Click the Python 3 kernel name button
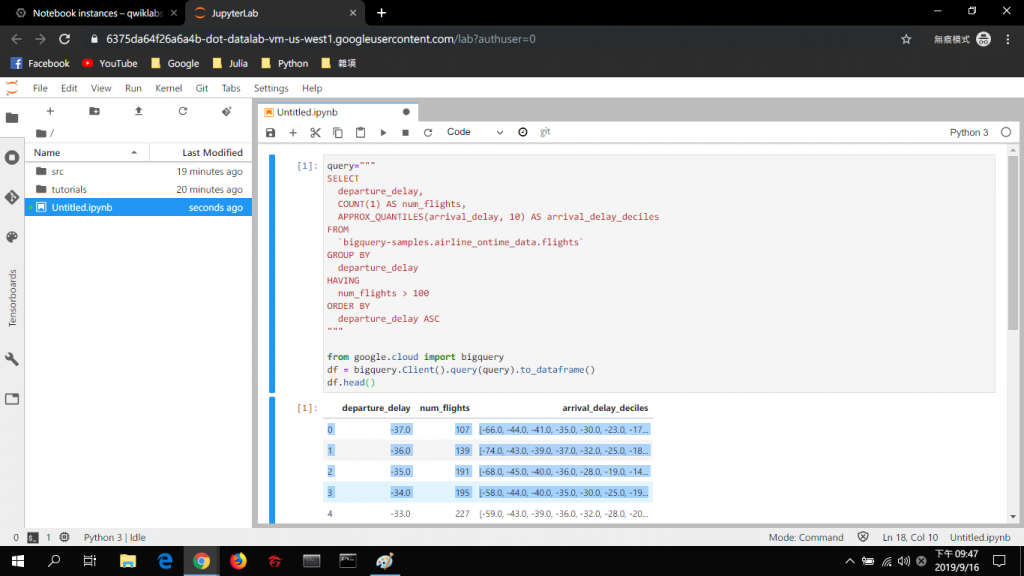This screenshot has height=576, width=1024. point(968,132)
